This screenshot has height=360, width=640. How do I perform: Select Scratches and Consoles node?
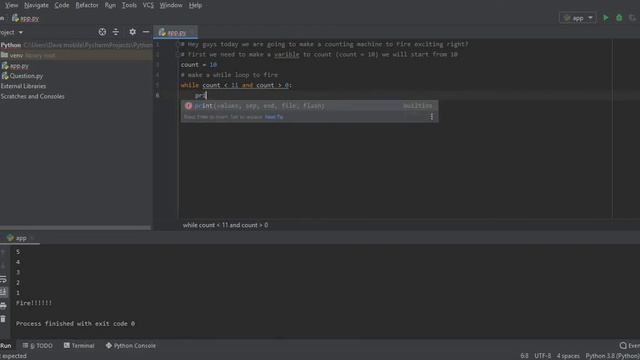click(32, 96)
